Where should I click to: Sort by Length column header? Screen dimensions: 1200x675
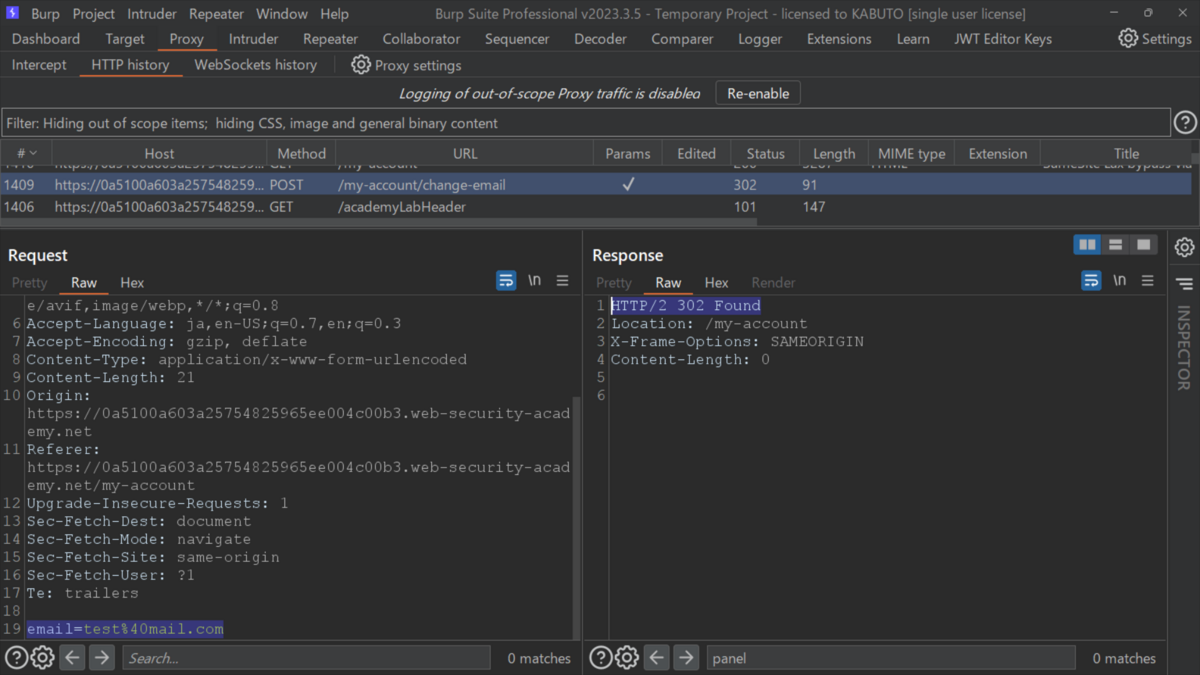coord(834,153)
